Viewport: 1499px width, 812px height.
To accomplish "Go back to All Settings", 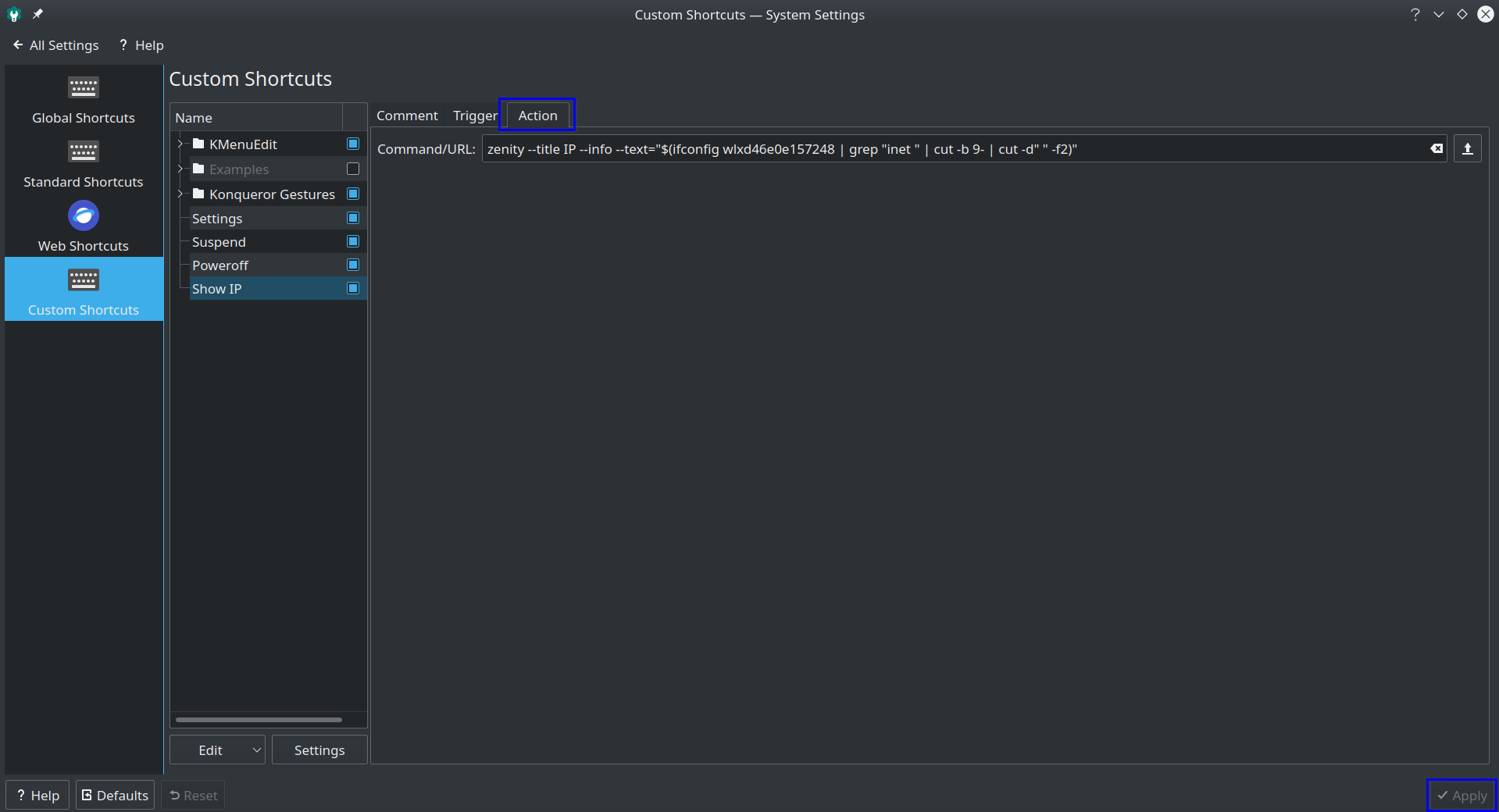I will [55, 45].
